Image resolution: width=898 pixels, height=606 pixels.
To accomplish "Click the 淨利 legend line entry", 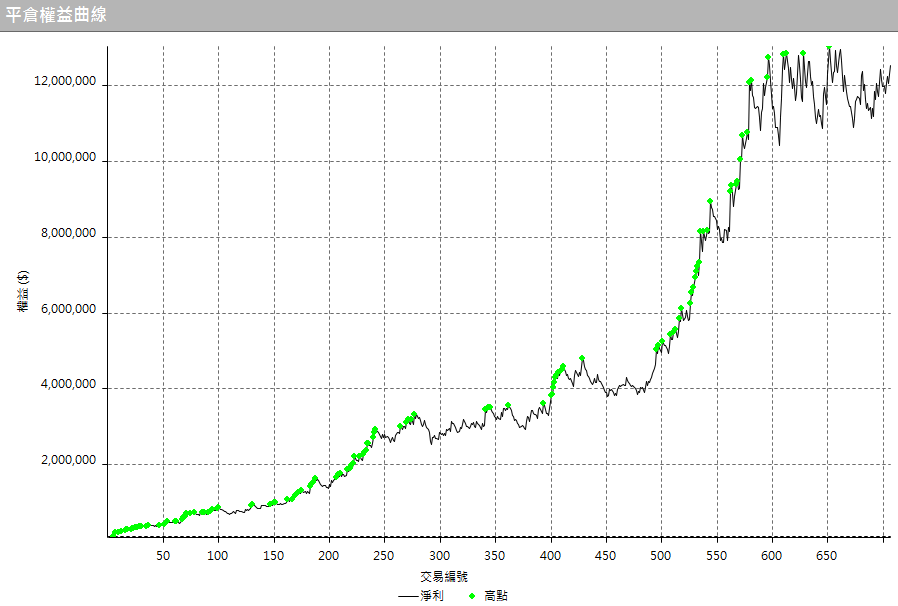I will [421, 596].
